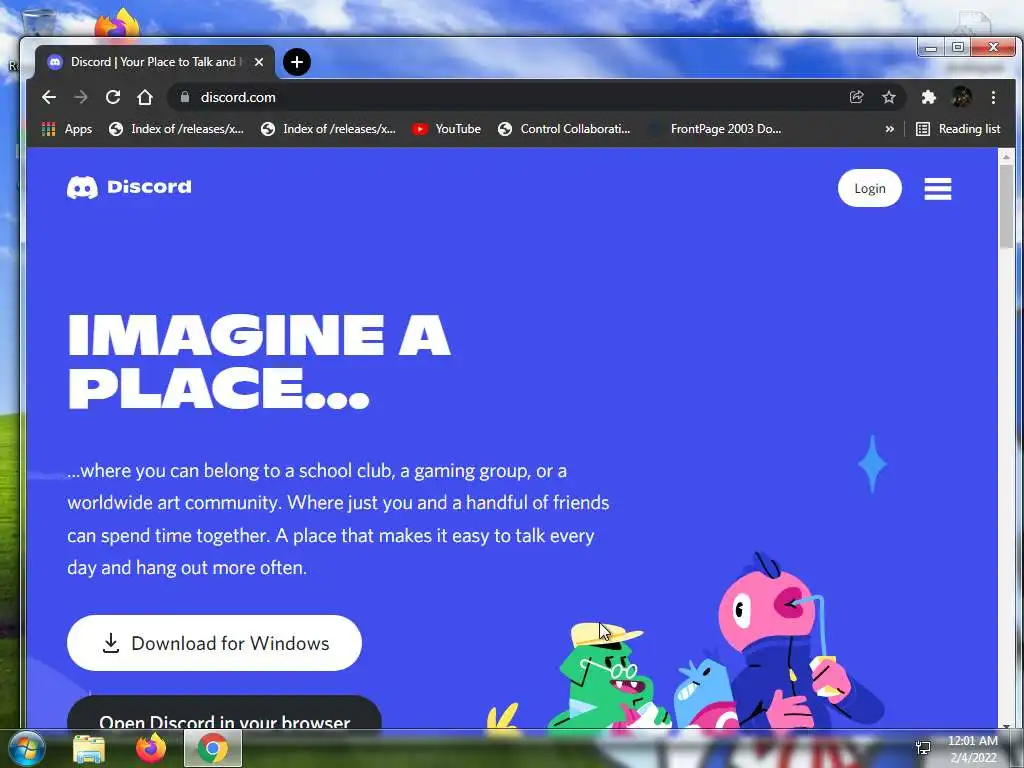Open the Chrome three-dot menu
This screenshot has height=768, width=1024.
point(993,97)
